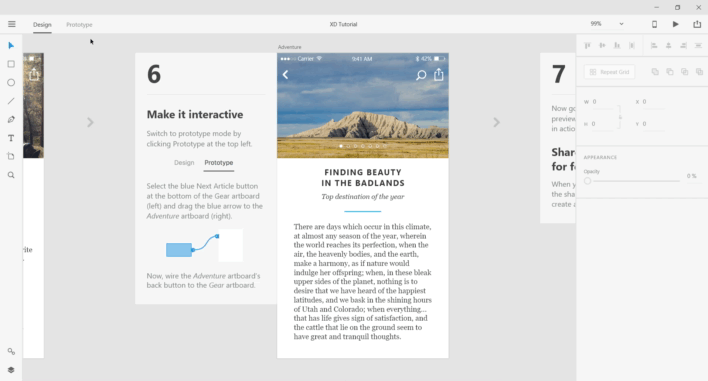Activate the Zoom magnifier tool
708x381 pixels.
pyautogui.click(x=11, y=175)
